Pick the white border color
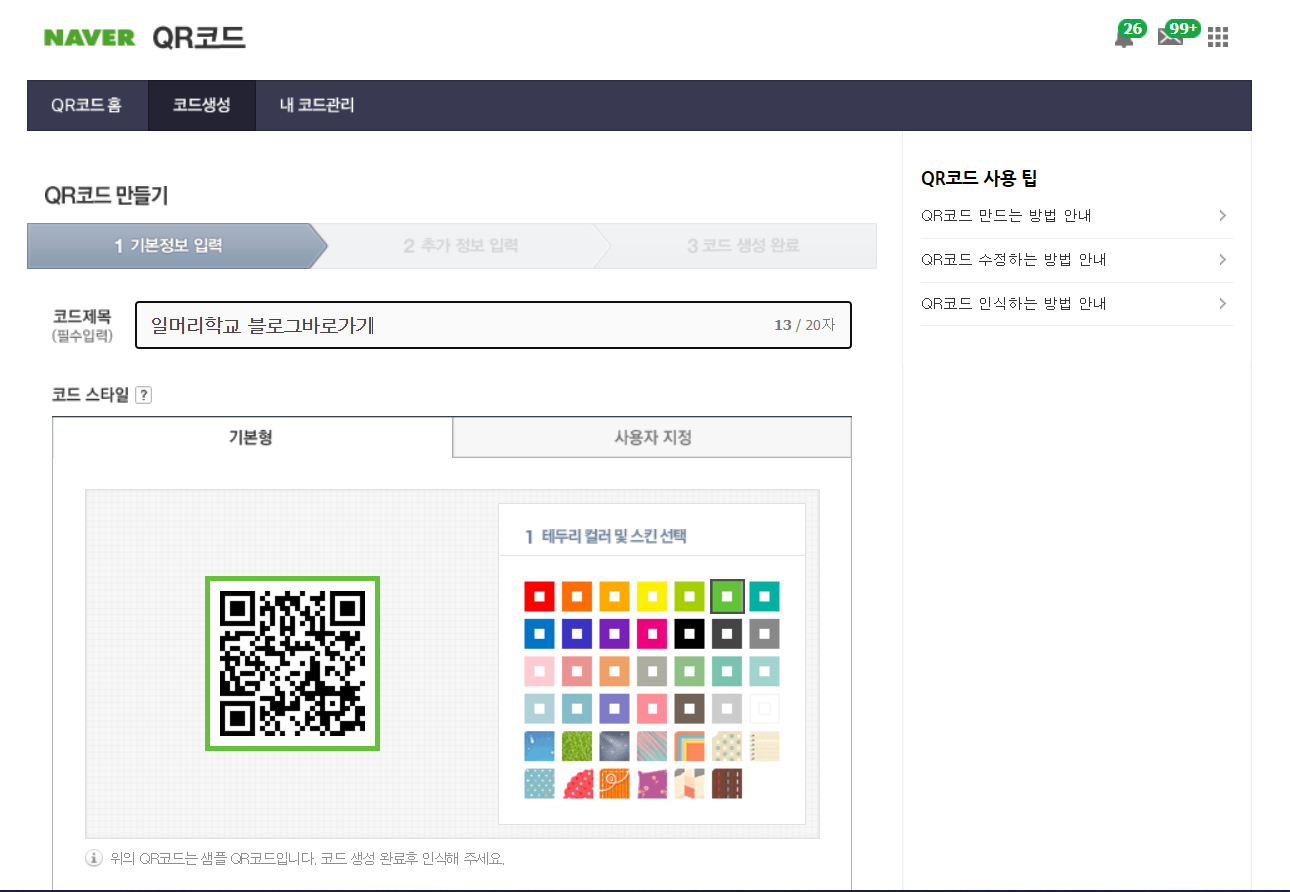The width and height of the screenshot is (1290, 892). pyautogui.click(x=764, y=709)
